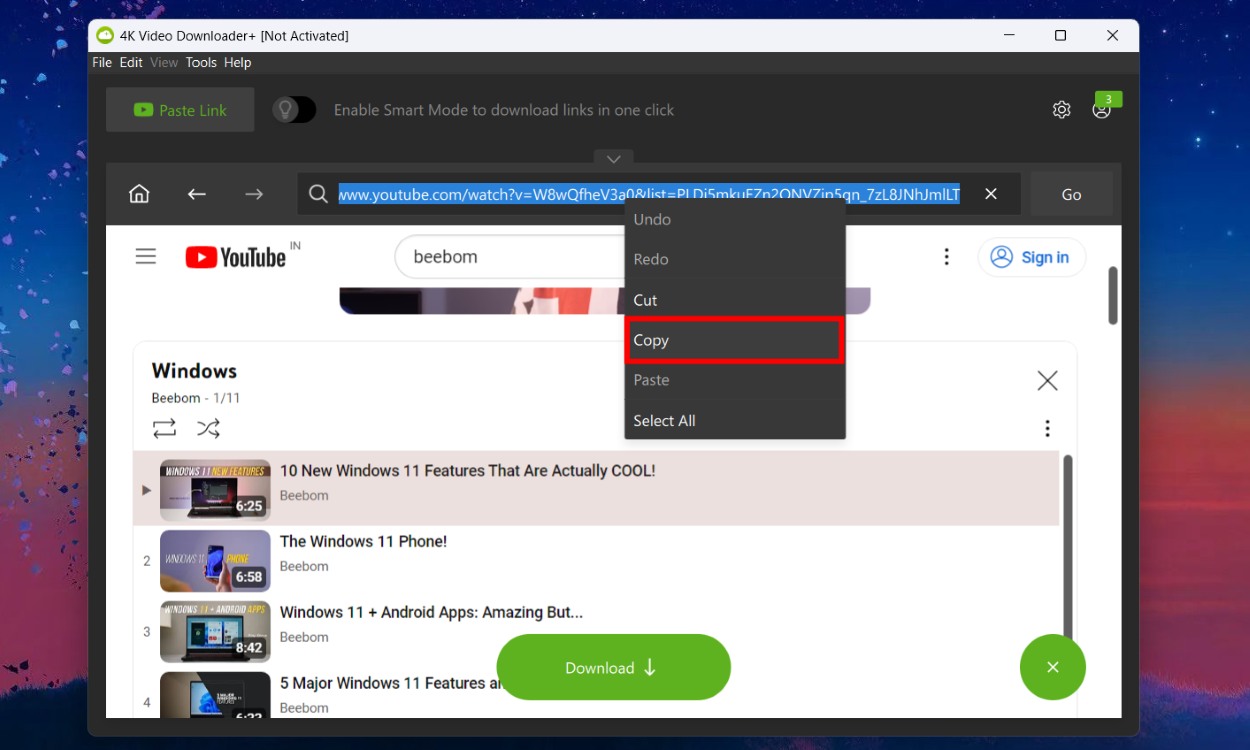Viewport: 1250px width, 750px height.
Task: Collapse the browser panel using the chevron arrow
Action: click(x=613, y=158)
